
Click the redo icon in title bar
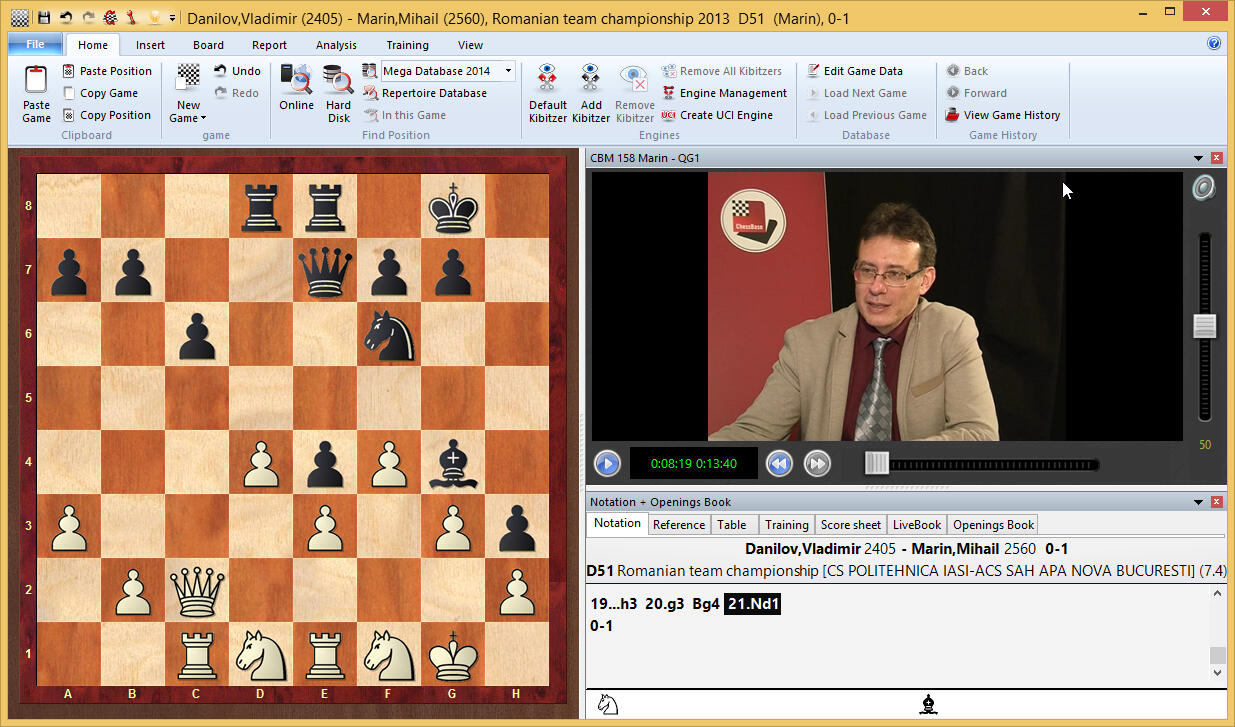[x=88, y=17]
